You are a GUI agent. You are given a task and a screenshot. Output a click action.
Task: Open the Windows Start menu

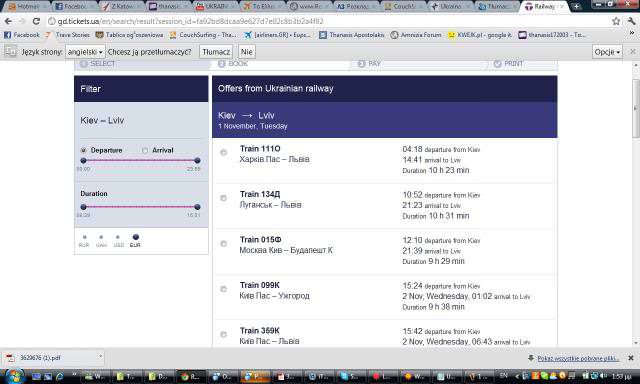[14, 376]
